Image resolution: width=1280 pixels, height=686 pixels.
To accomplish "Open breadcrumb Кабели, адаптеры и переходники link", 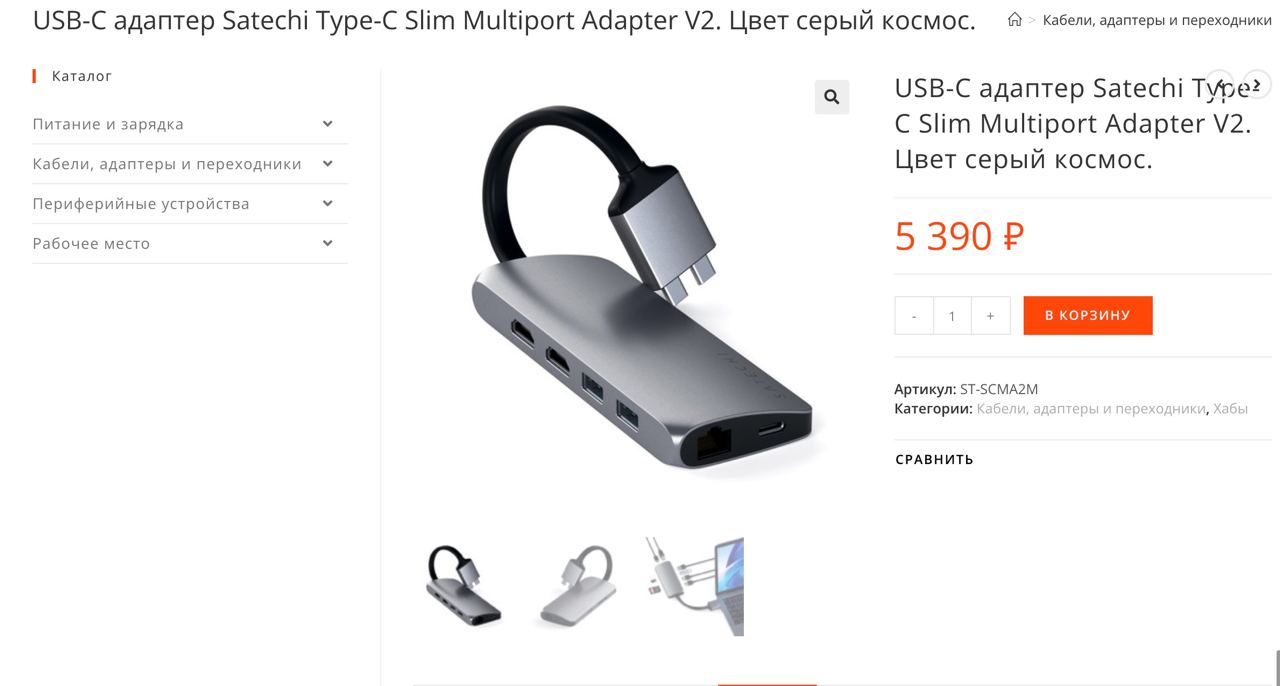I will (1157, 20).
